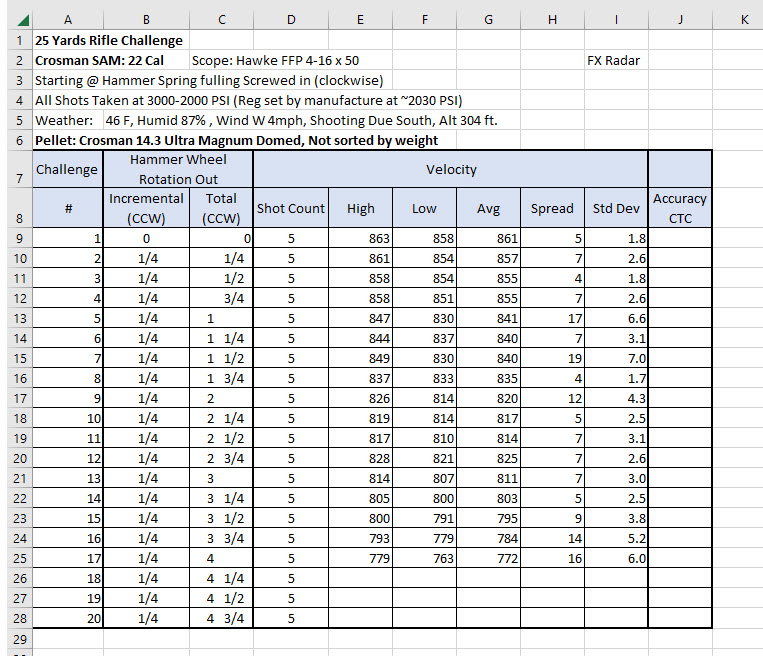
Task: Click the 'Incremental (CCW)' header cell
Action: (x=146, y=208)
